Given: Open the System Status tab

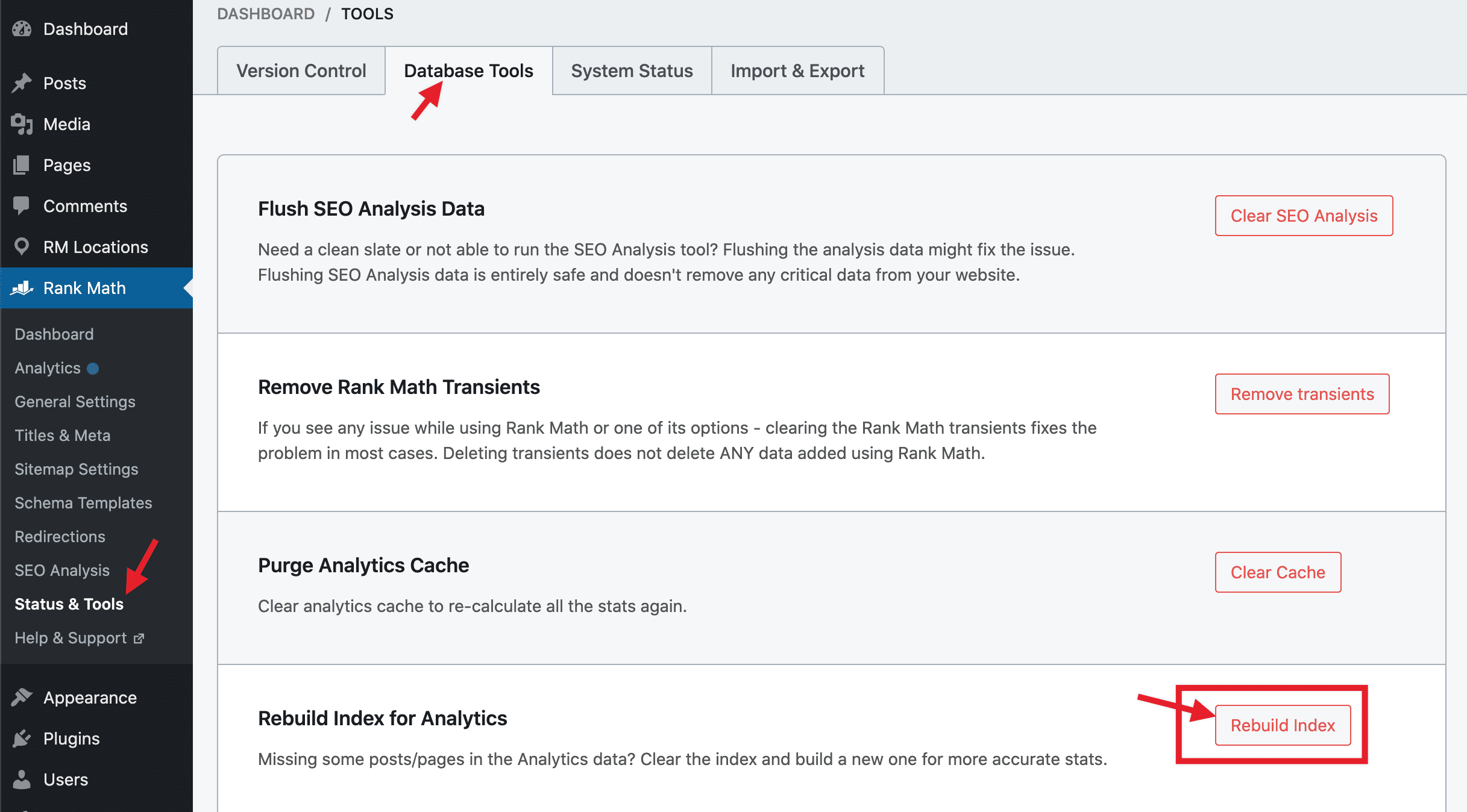Looking at the screenshot, I should (632, 70).
